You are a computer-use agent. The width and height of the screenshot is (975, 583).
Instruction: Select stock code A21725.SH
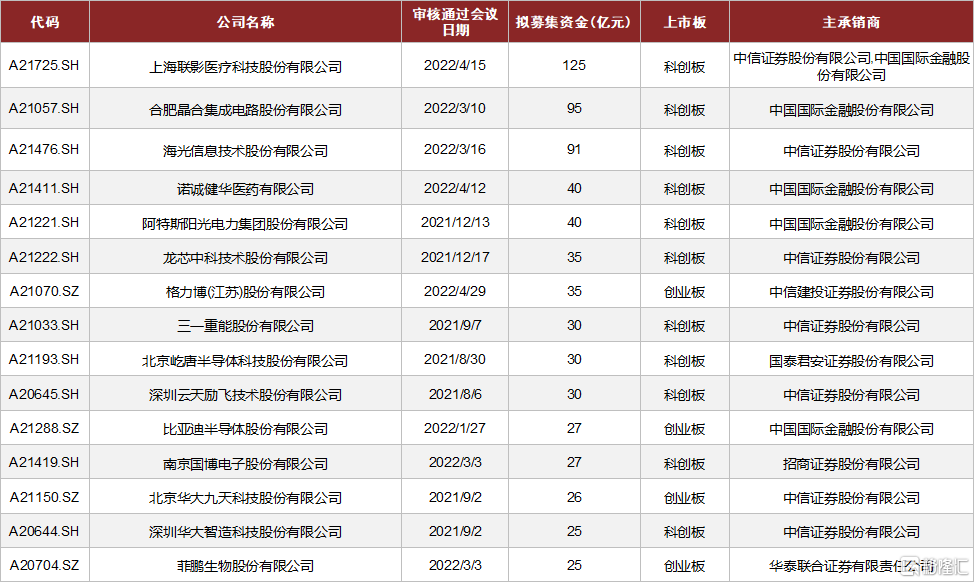(x=44, y=65)
